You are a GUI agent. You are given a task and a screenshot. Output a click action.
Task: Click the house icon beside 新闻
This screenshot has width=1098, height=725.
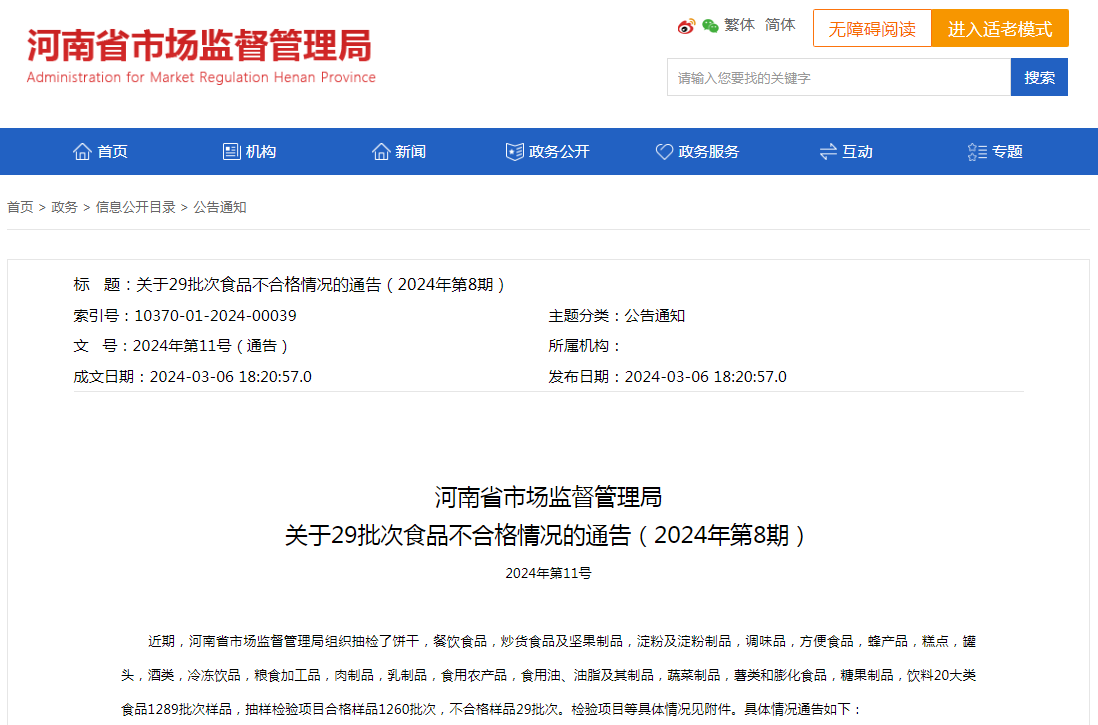coord(381,151)
